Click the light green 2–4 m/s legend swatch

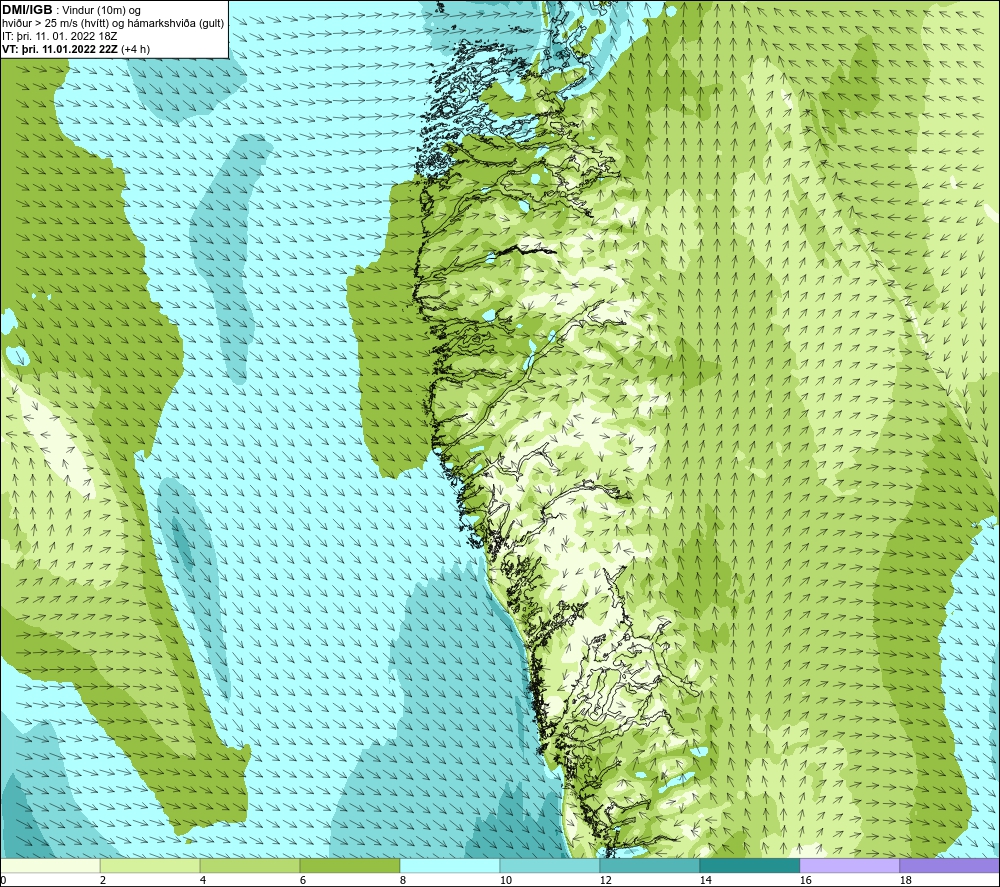pos(150,865)
